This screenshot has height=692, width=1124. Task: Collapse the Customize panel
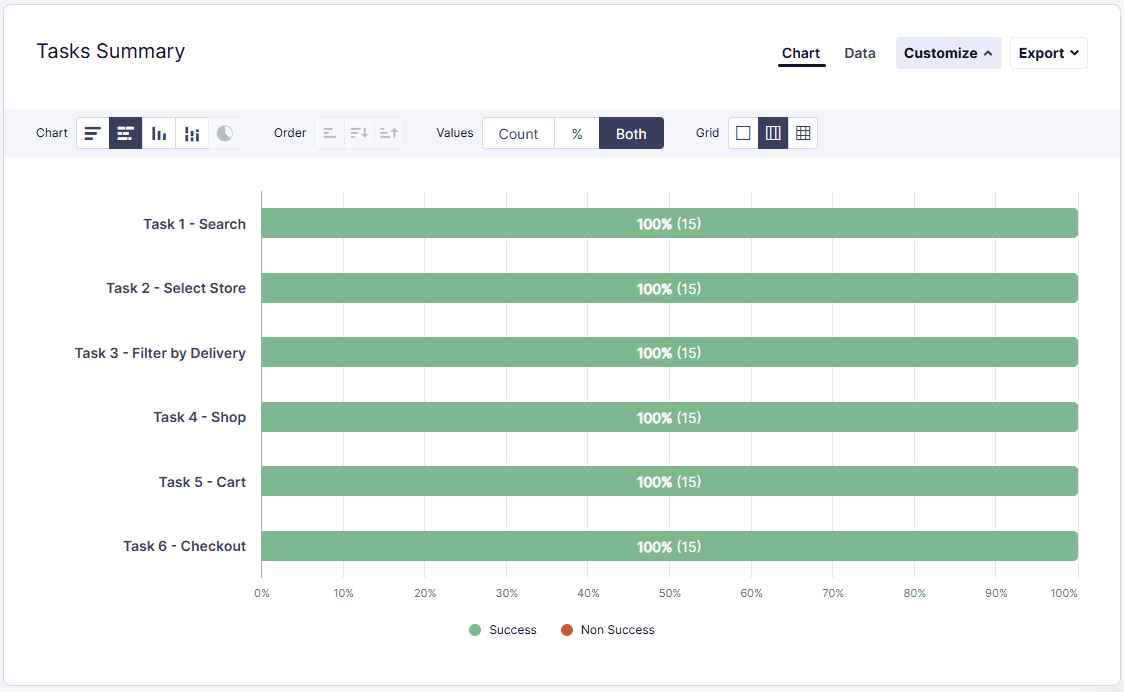click(947, 52)
